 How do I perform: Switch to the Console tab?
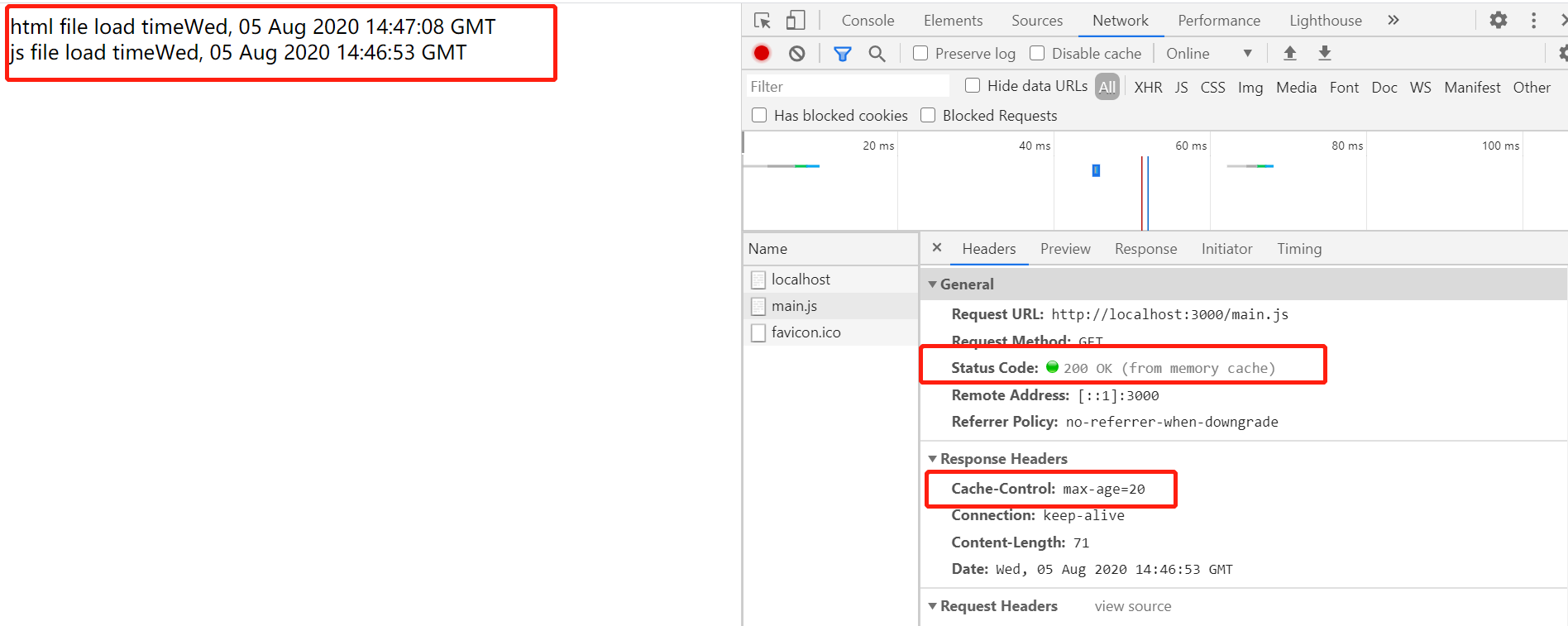pos(868,21)
